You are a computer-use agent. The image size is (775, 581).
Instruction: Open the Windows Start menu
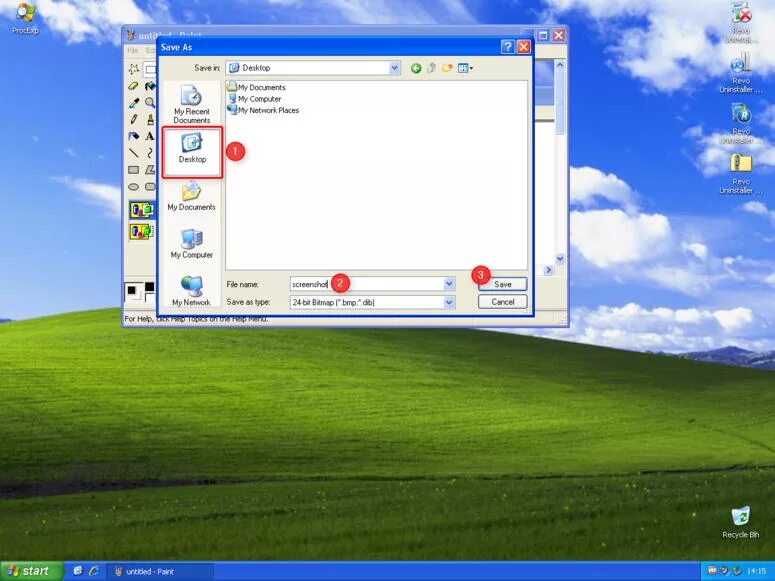[x=32, y=571]
